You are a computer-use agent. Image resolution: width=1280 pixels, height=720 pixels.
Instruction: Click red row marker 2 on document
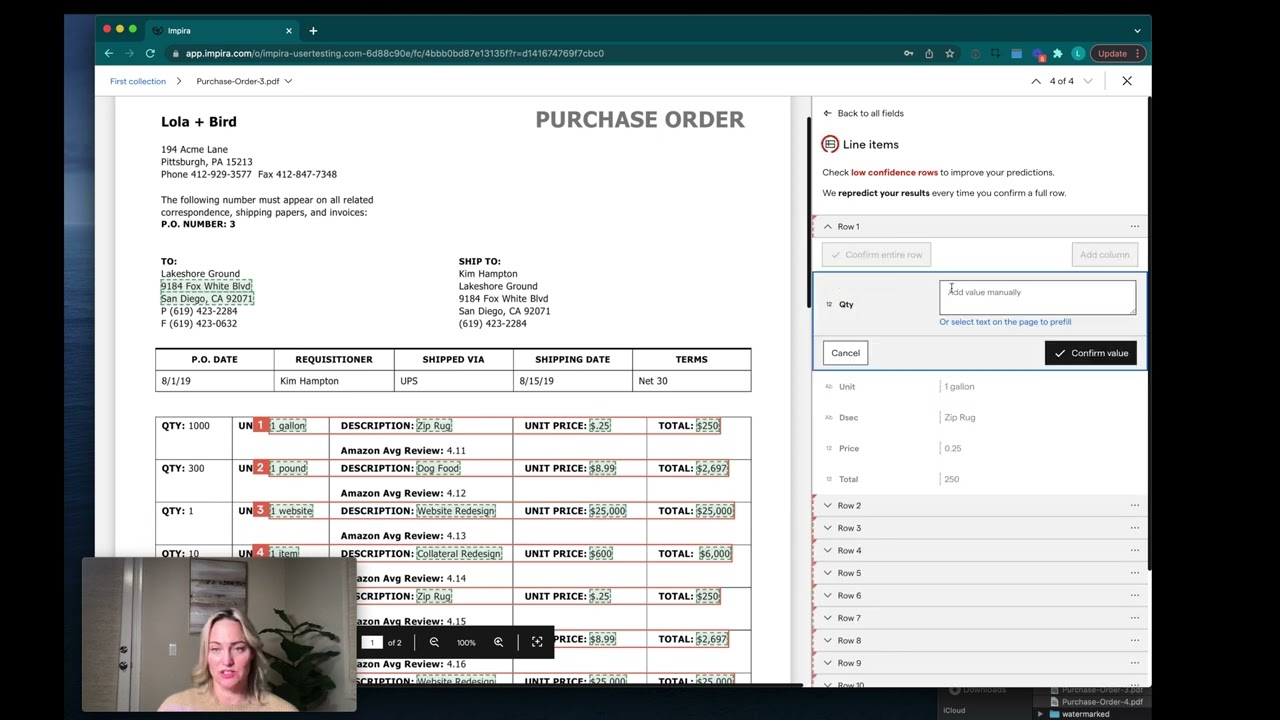[x=260, y=468]
